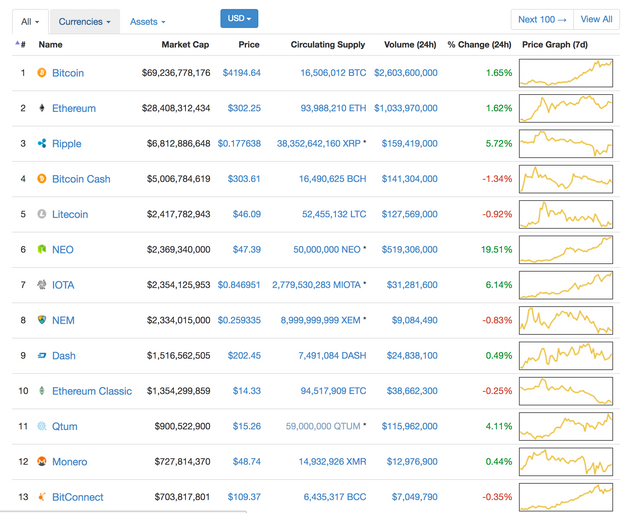Open the Litecoin name link

tap(70, 214)
